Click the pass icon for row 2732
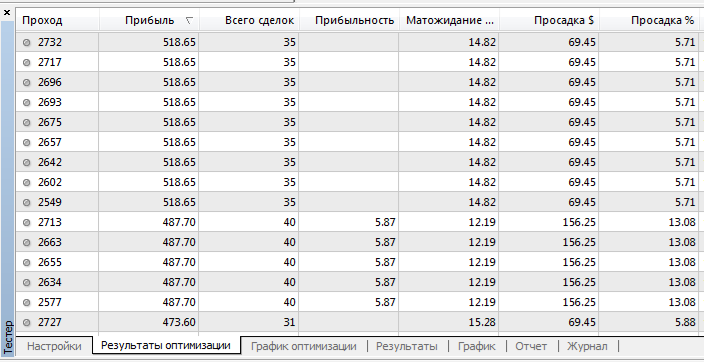The width and height of the screenshot is (704, 362). click(x=26, y=42)
